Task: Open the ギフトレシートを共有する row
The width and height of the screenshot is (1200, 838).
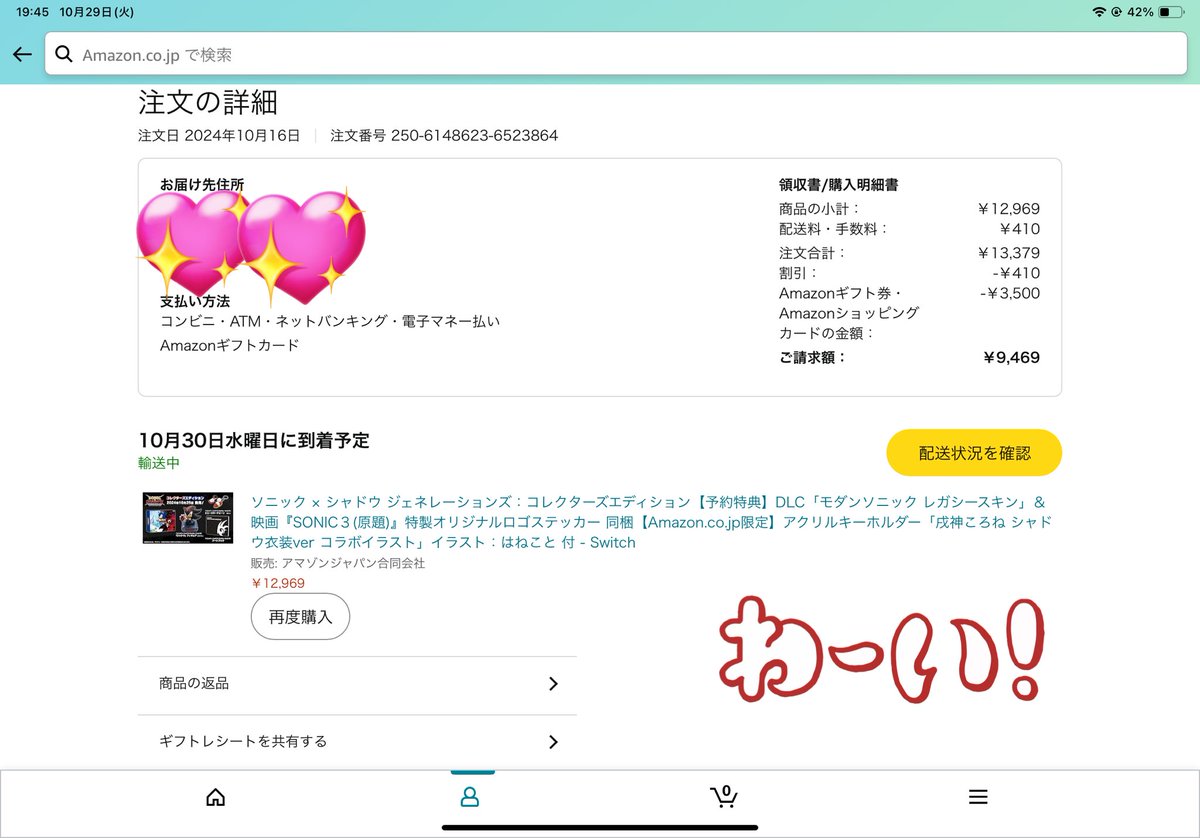Action: coord(357,742)
